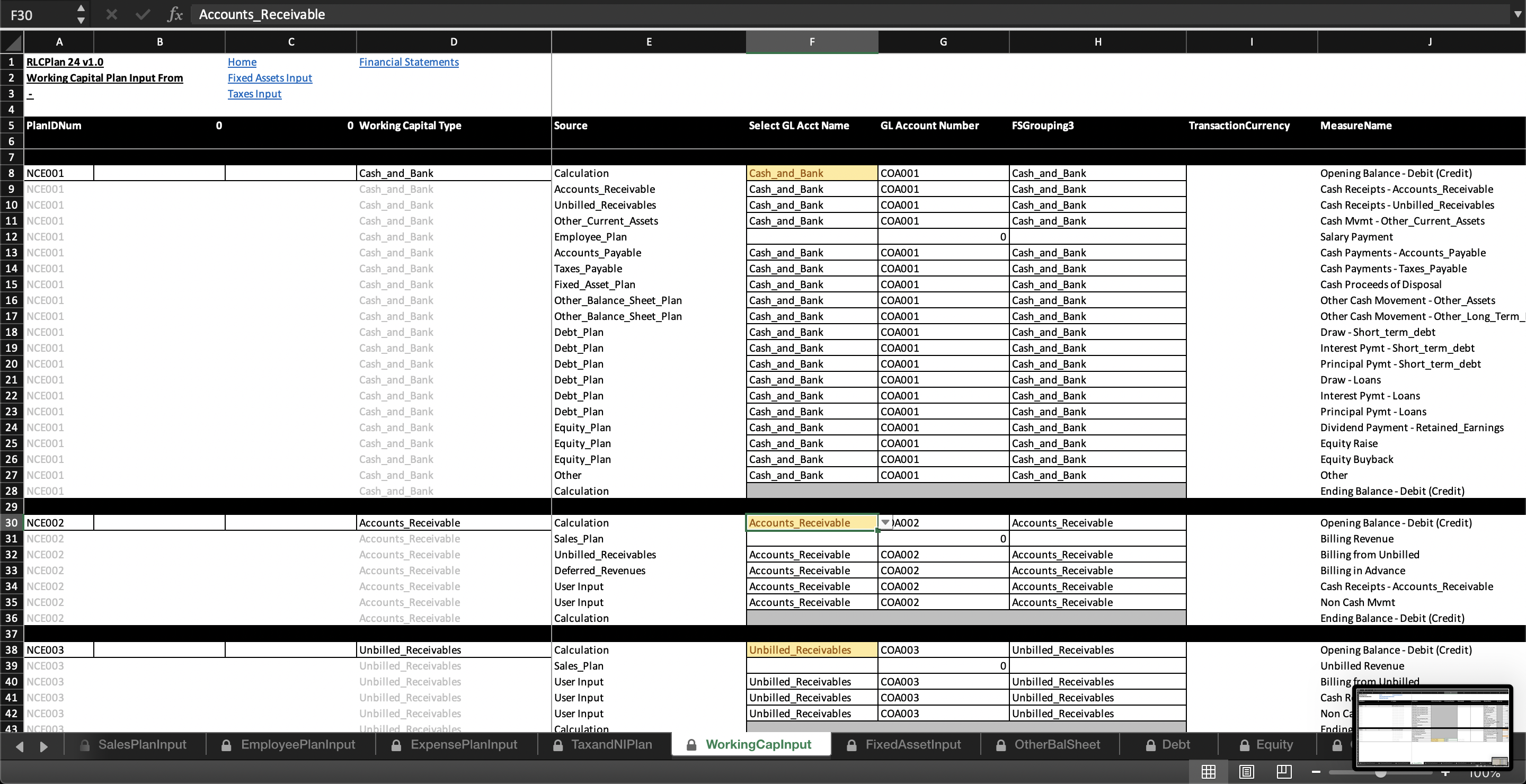Select row 8 header
This screenshot has width=1526, height=784.
(11, 173)
